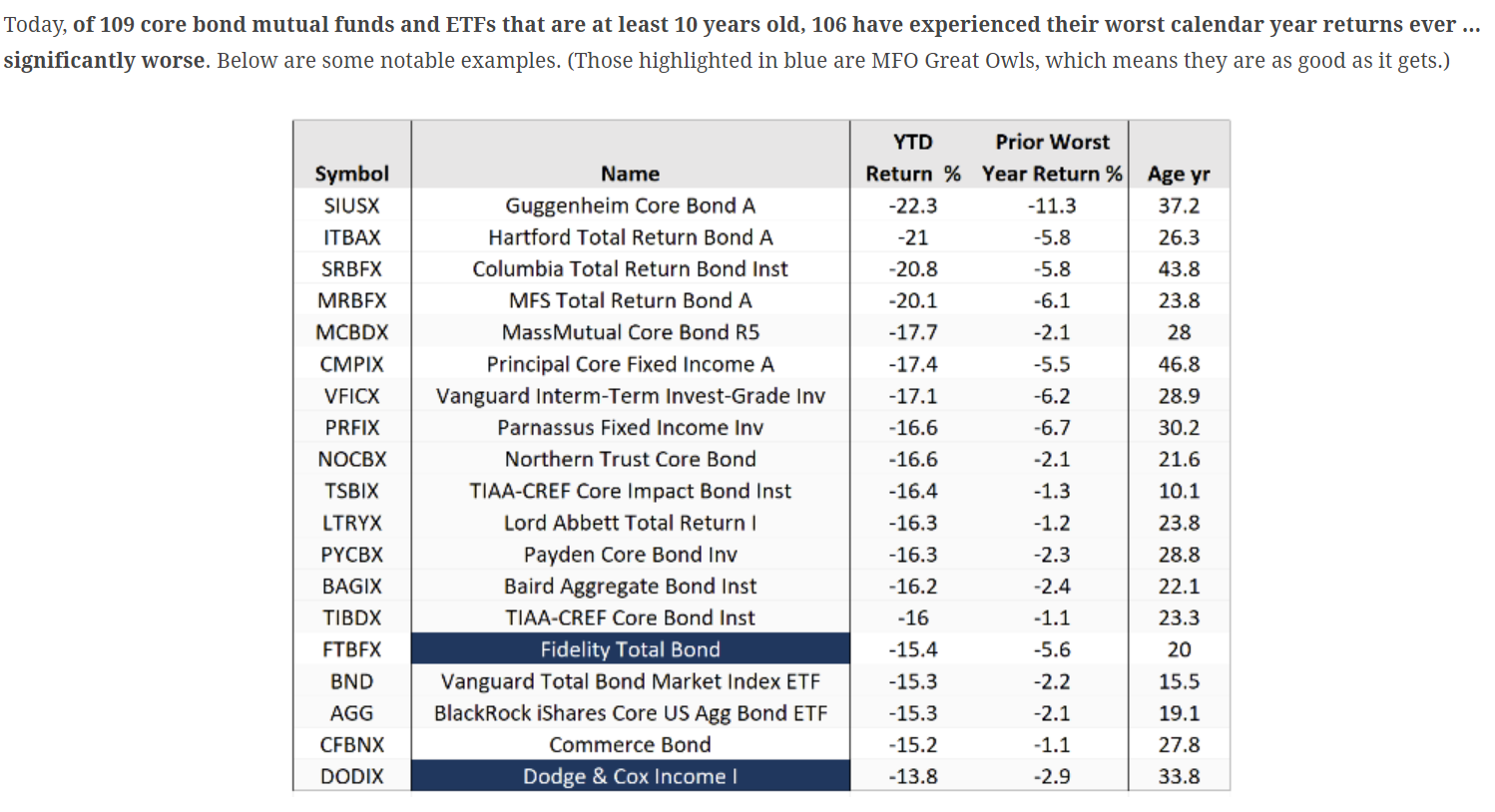Click the Guggenheim Core Bond A name
Viewport: 1495px width, 812px height.
[630, 205]
